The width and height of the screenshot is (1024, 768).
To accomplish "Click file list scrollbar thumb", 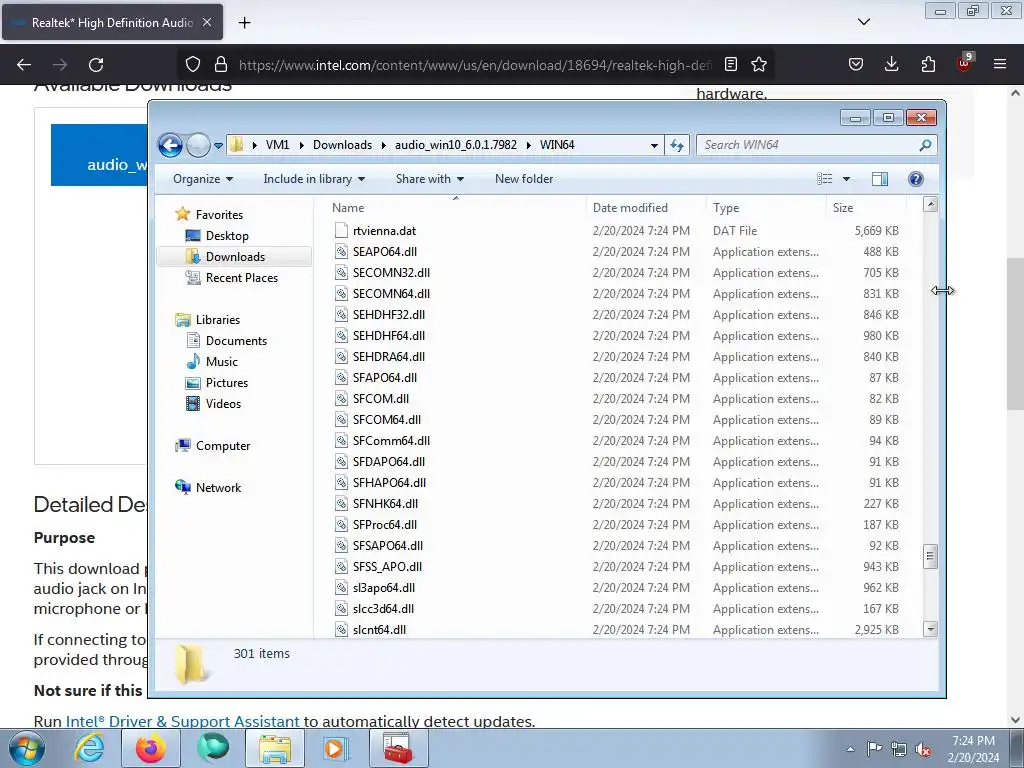I will [x=931, y=556].
